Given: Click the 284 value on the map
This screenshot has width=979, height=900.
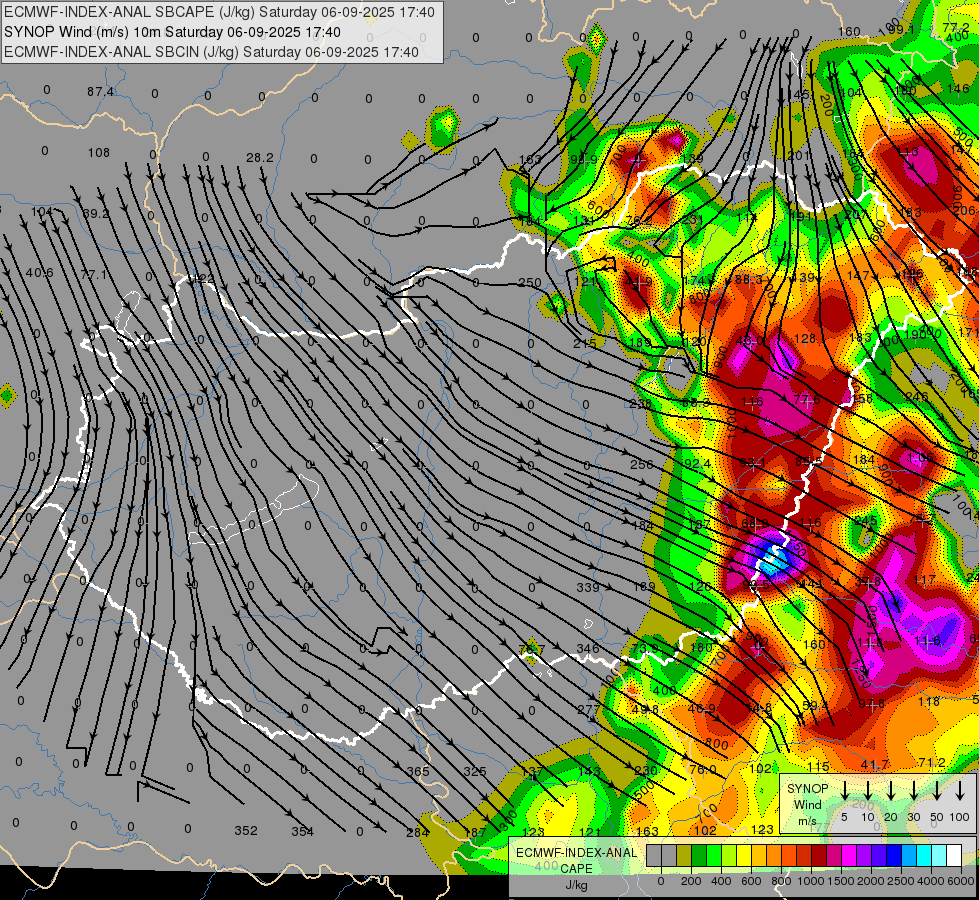Looking at the screenshot, I should (x=417, y=832).
